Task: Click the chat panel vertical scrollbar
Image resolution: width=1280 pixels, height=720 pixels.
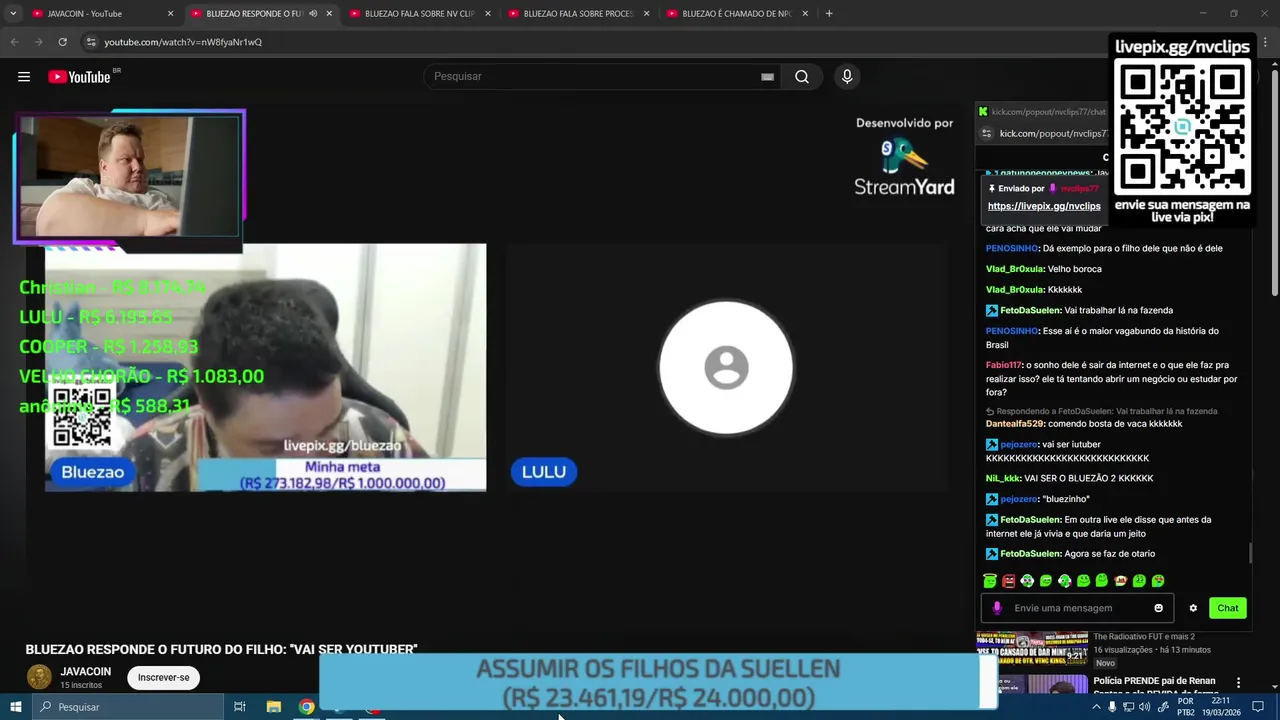Action: [x=1249, y=553]
